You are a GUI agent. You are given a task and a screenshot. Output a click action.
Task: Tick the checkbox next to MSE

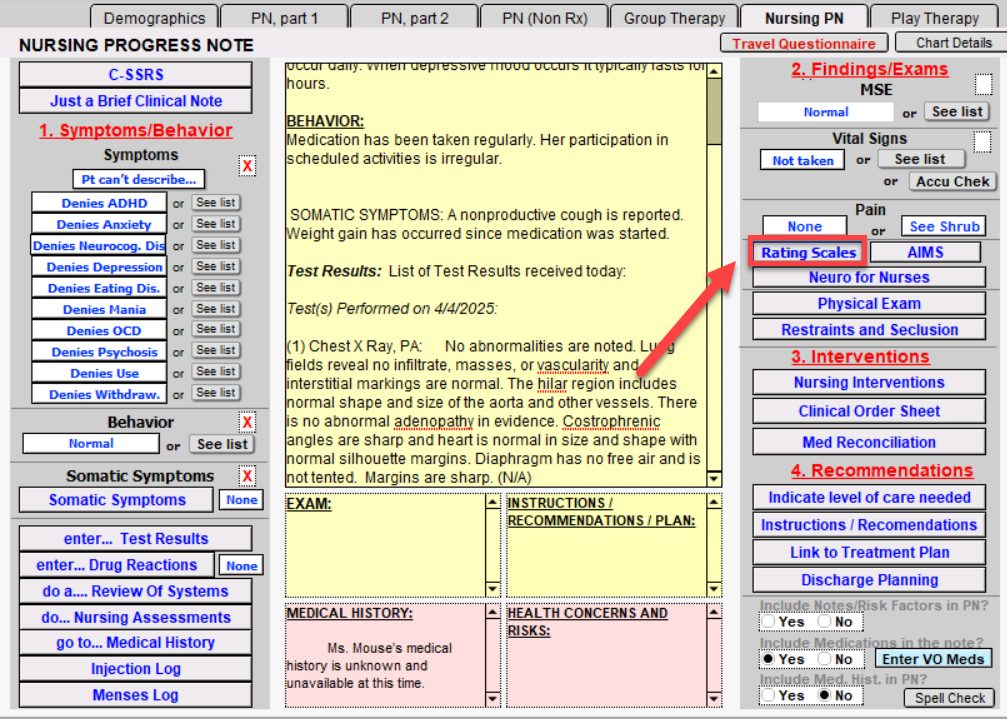[x=983, y=84]
